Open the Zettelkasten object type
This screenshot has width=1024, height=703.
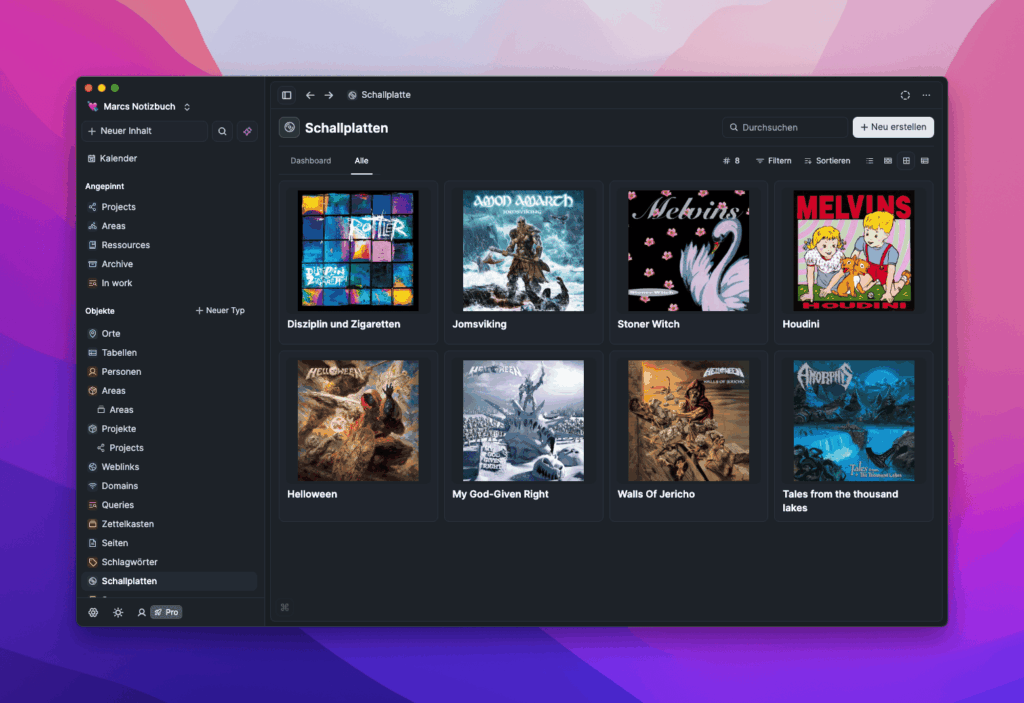[169, 524]
